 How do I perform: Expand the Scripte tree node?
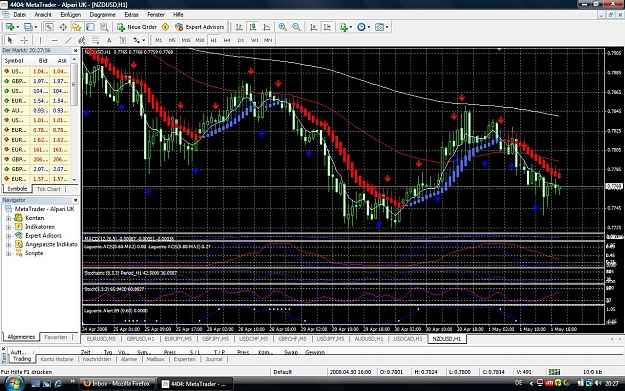click(8, 253)
